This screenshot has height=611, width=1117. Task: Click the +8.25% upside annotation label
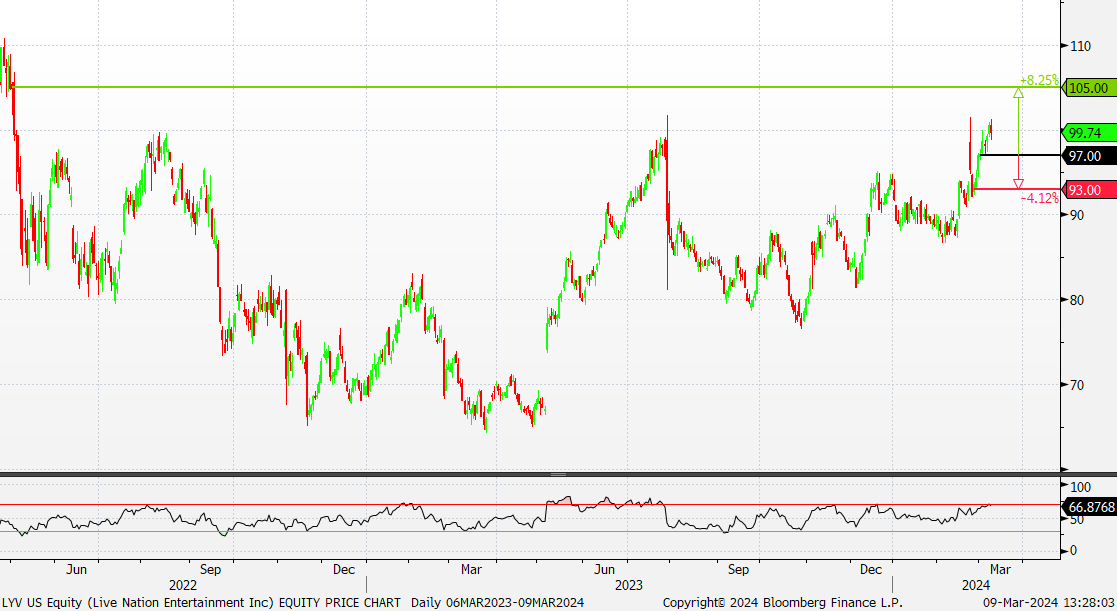tap(1039, 80)
